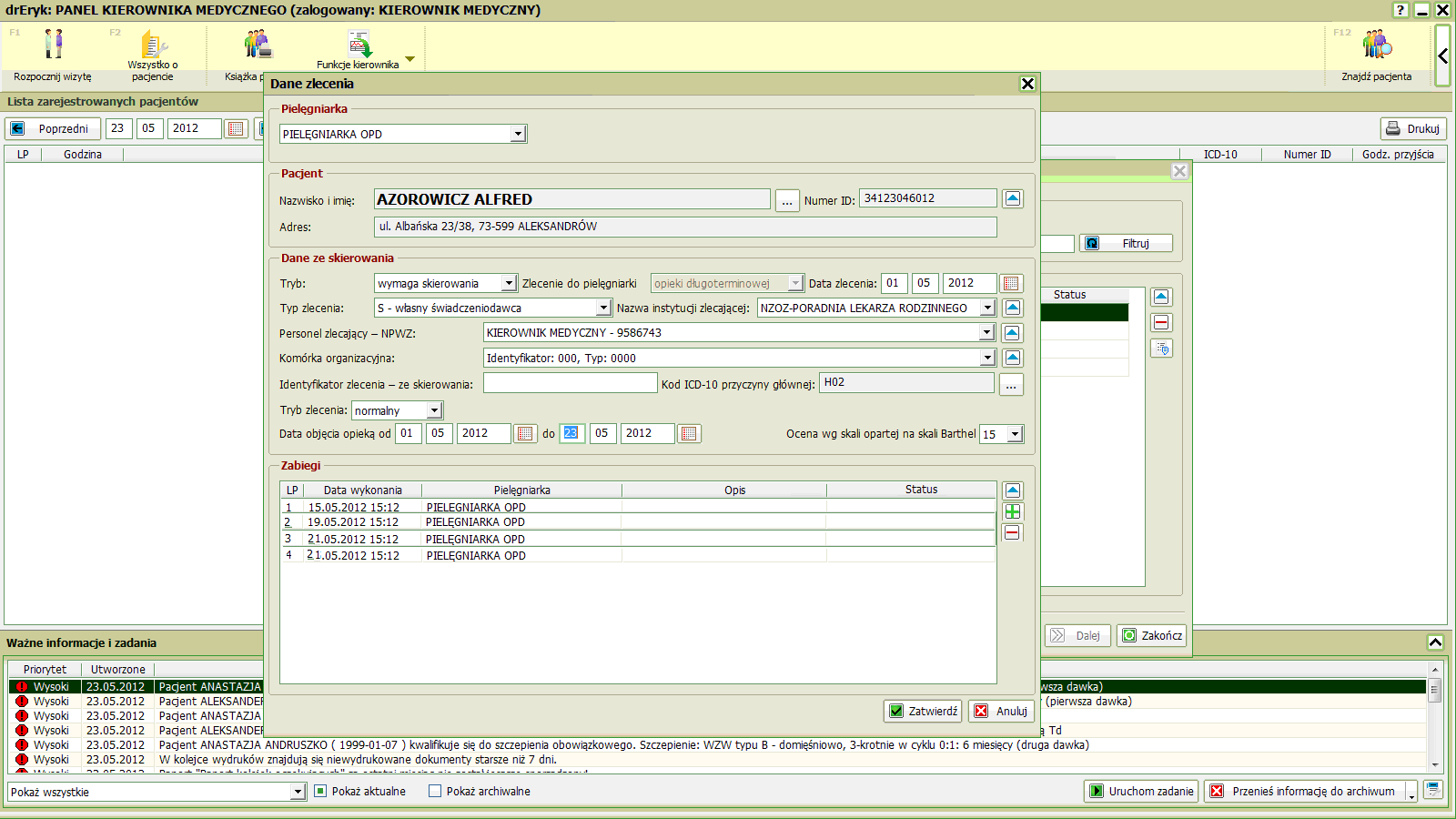Expand Funkcje kierownika dropdown arrow

click(409, 59)
